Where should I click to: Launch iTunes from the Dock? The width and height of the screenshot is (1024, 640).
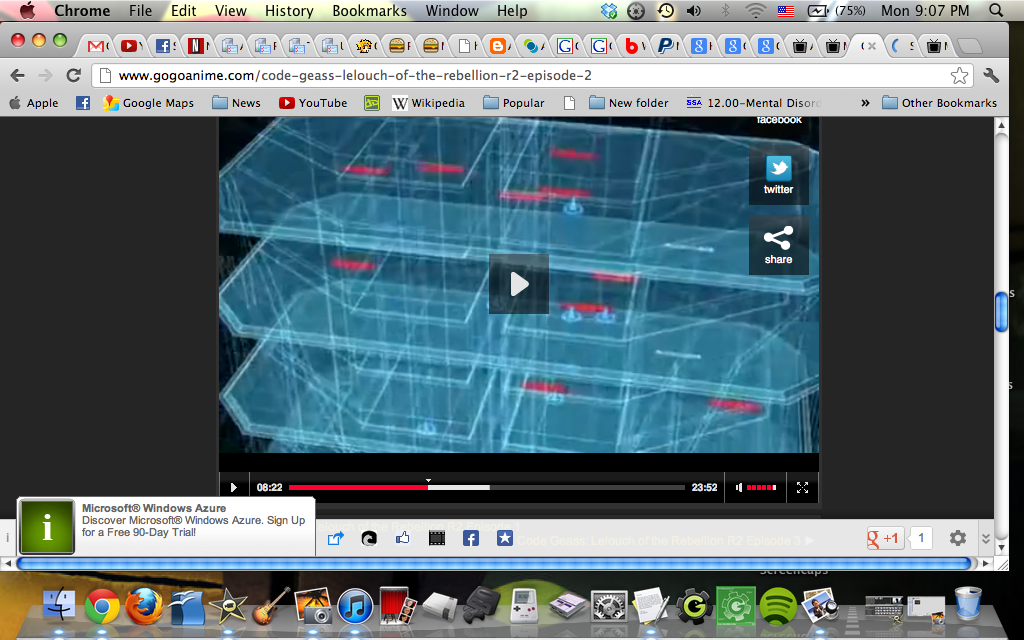355,606
